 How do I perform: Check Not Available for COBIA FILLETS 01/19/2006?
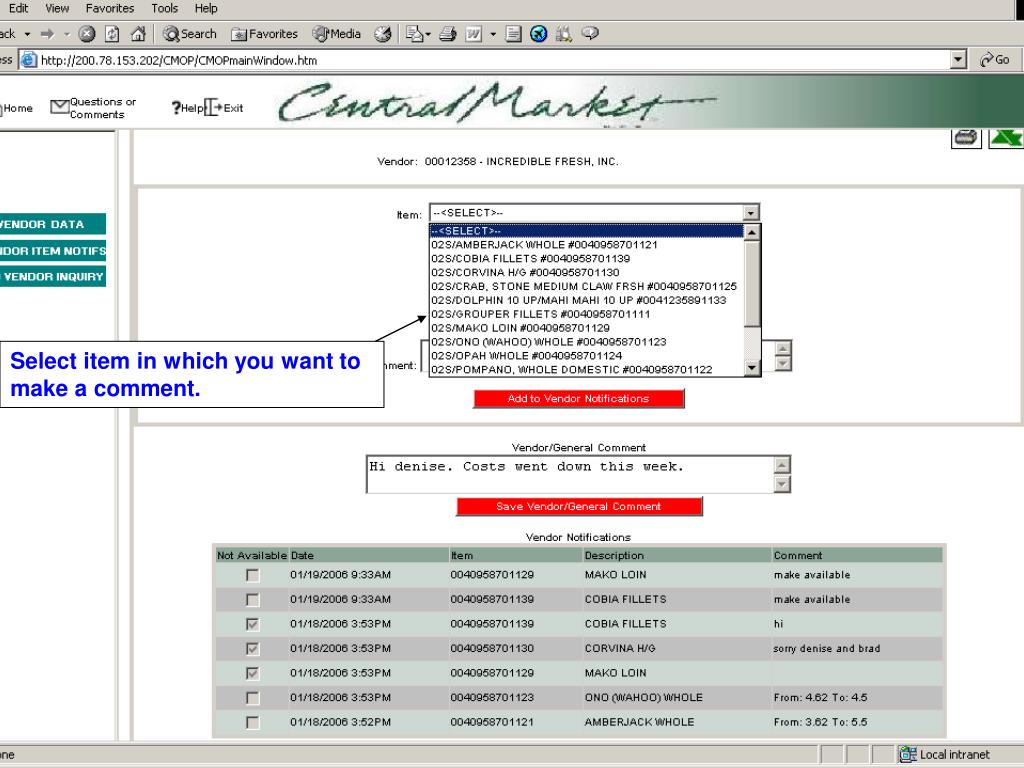[253, 600]
